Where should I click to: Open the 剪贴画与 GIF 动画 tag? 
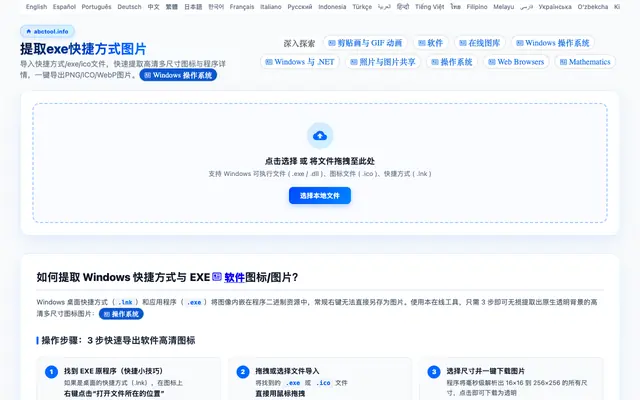click(x=365, y=43)
